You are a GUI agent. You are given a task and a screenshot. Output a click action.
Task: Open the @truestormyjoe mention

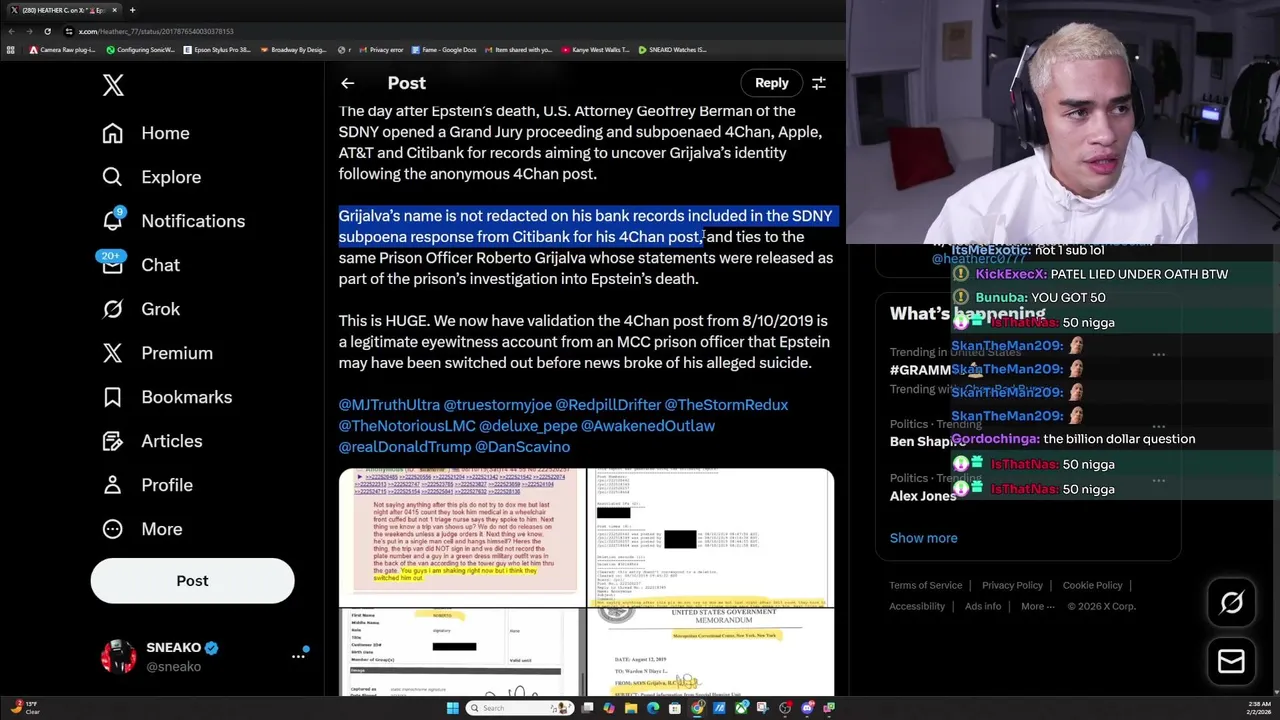tap(497, 405)
